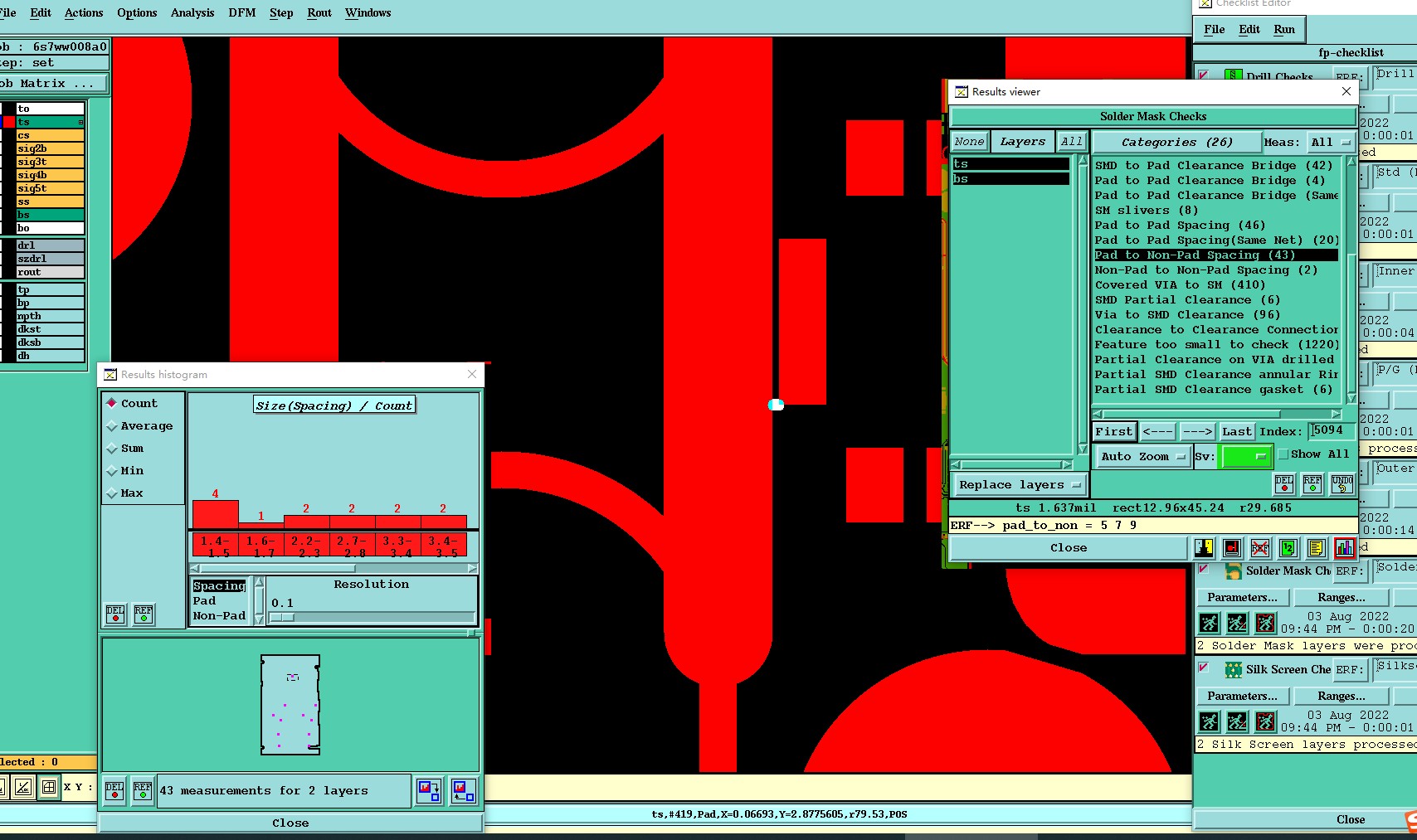
Task: Click the Silk Screen Checks checklist icon
Action: [1234, 669]
